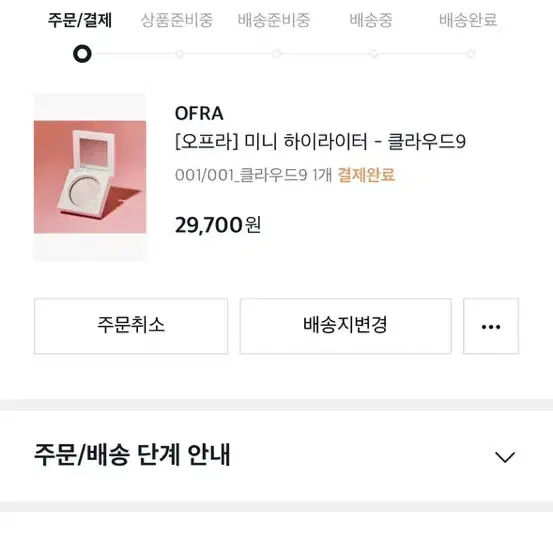Click the 상품준비중 progress dot
Image resolution: width=553 pixels, height=553 pixels.
point(179,54)
